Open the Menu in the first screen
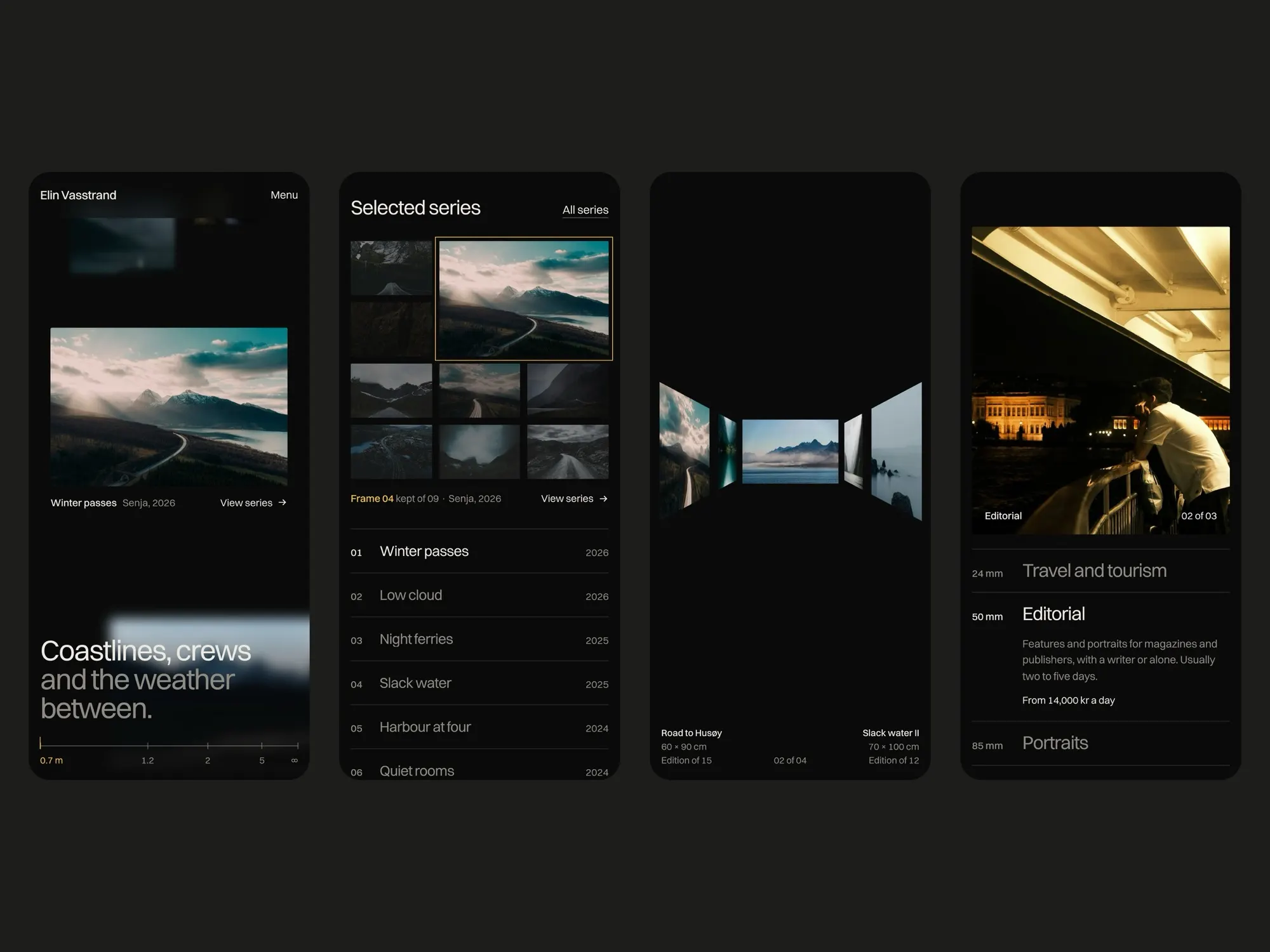The image size is (1270, 952). tap(284, 195)
